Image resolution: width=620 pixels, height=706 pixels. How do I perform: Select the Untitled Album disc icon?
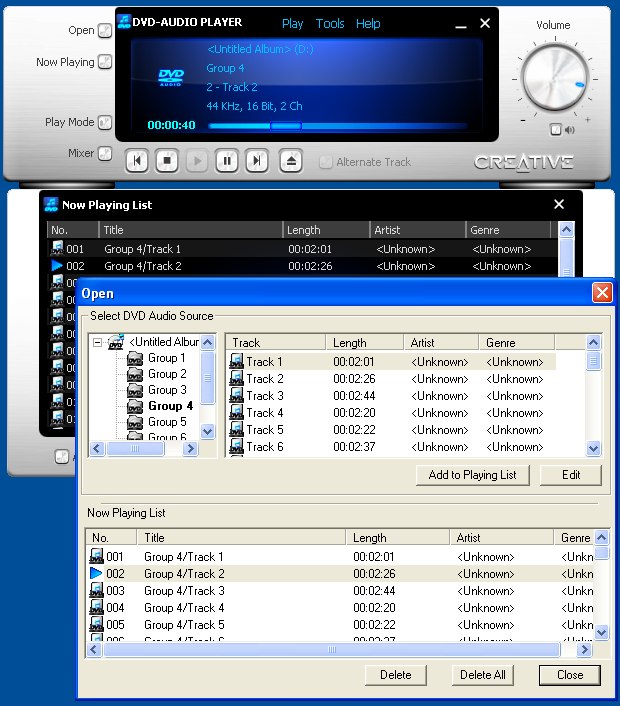(x=116, y=342)
